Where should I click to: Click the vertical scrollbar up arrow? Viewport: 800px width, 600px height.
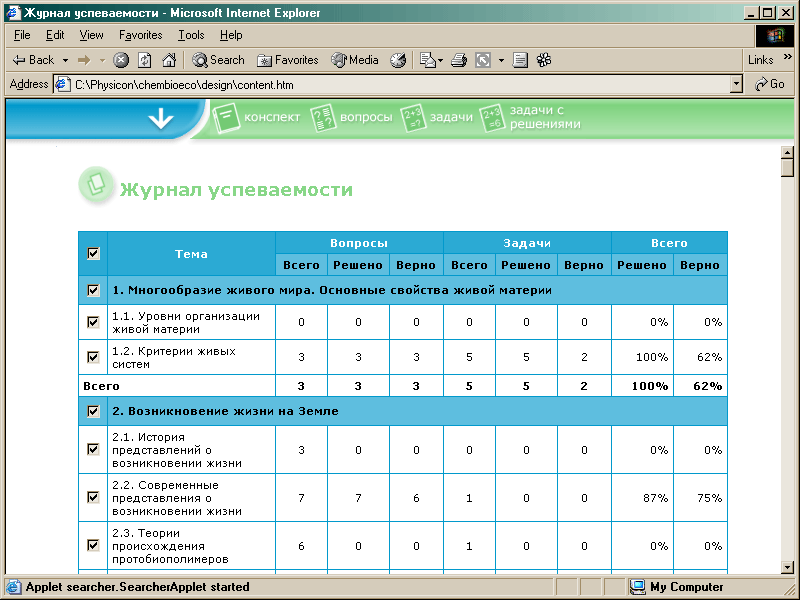click(787, 153)
